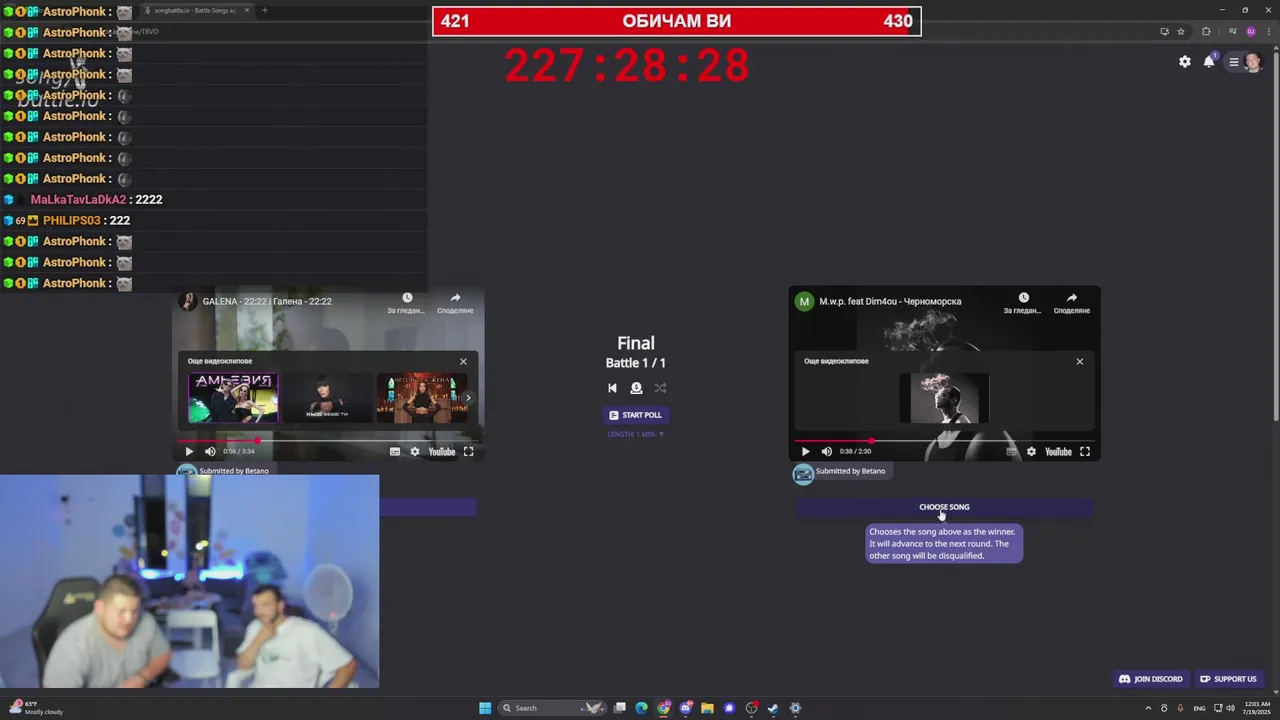
Task: Open the third suggested video in the GALENA player
Action: [421, 398]
